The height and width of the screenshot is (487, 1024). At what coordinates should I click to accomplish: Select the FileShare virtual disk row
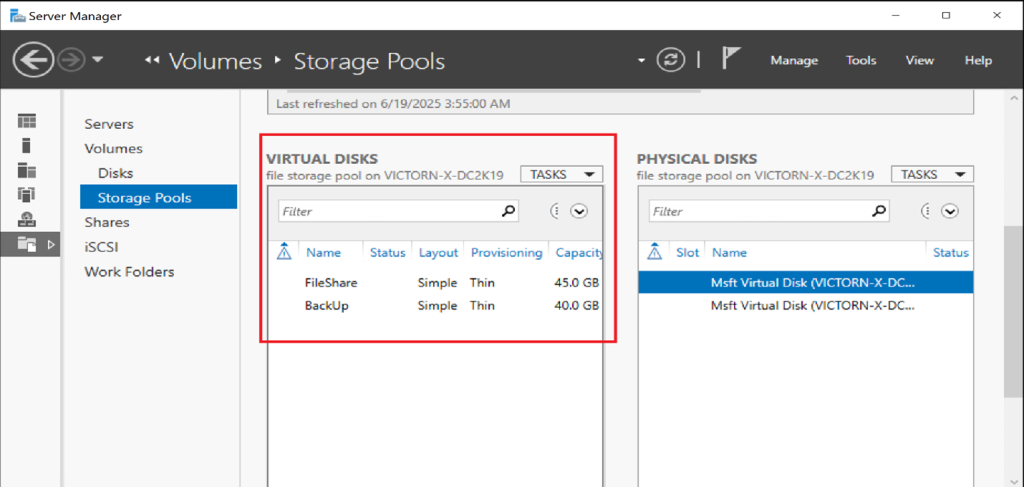pos(331,283)
